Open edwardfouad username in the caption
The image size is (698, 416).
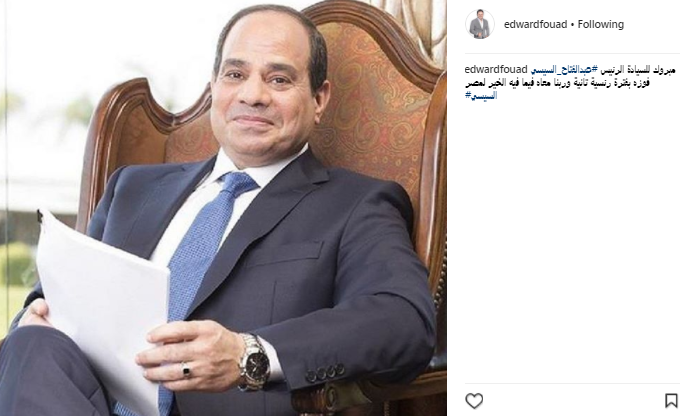point(496,70)
